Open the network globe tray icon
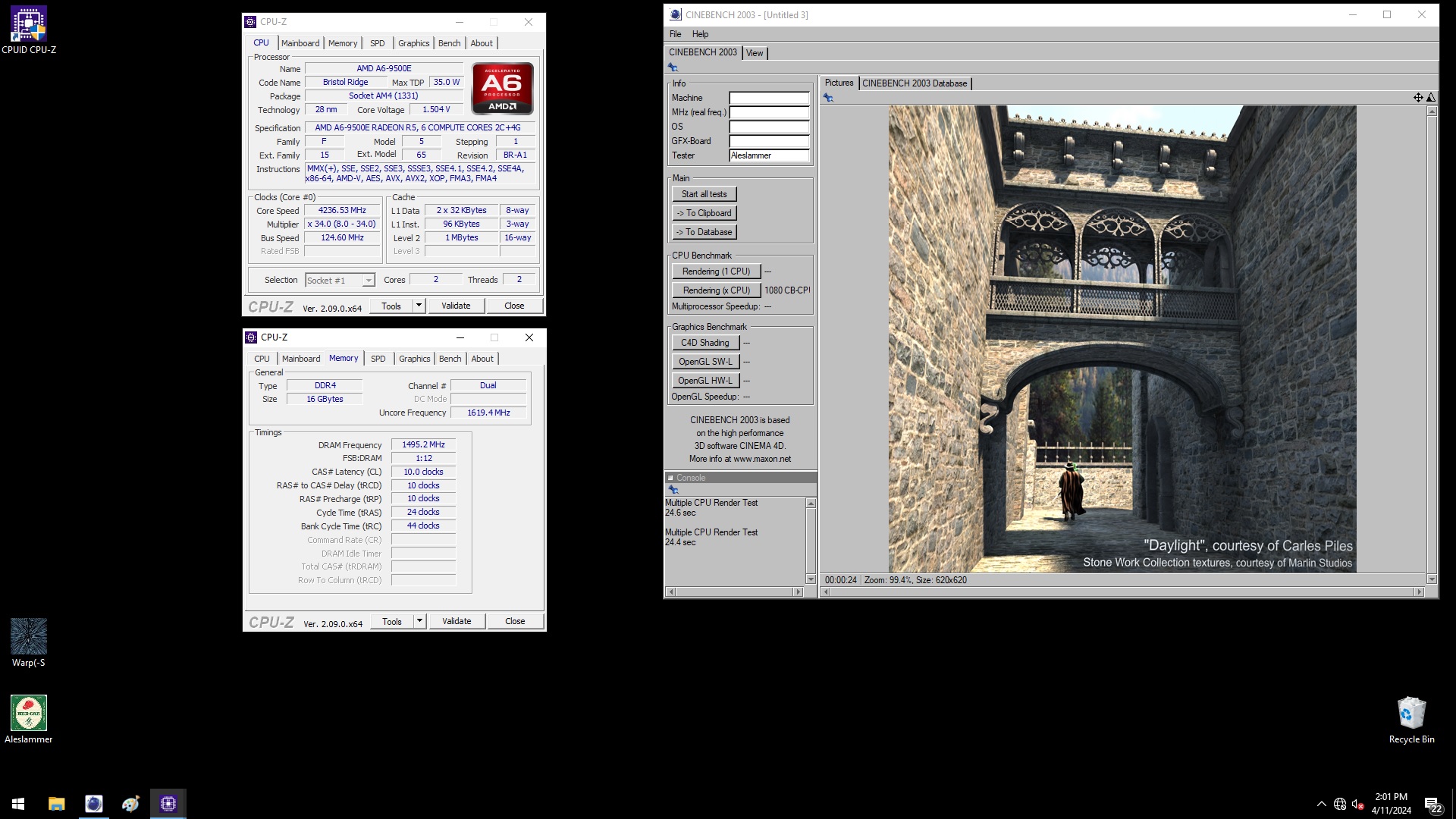This screenshot has height=819, width=1456. point(1340,804)
